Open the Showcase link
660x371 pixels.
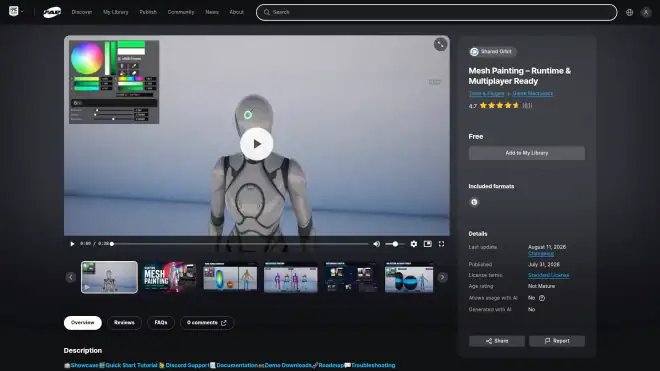pos(84,365)
